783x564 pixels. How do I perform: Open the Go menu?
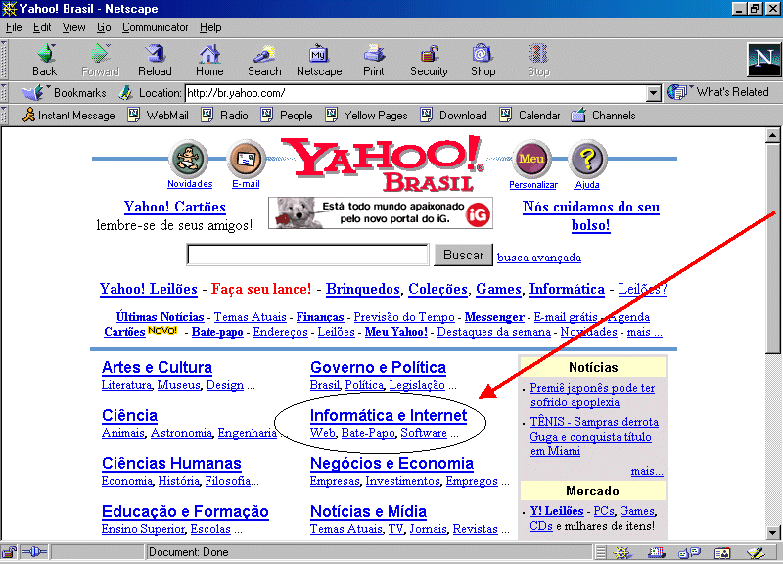point(104,27)
